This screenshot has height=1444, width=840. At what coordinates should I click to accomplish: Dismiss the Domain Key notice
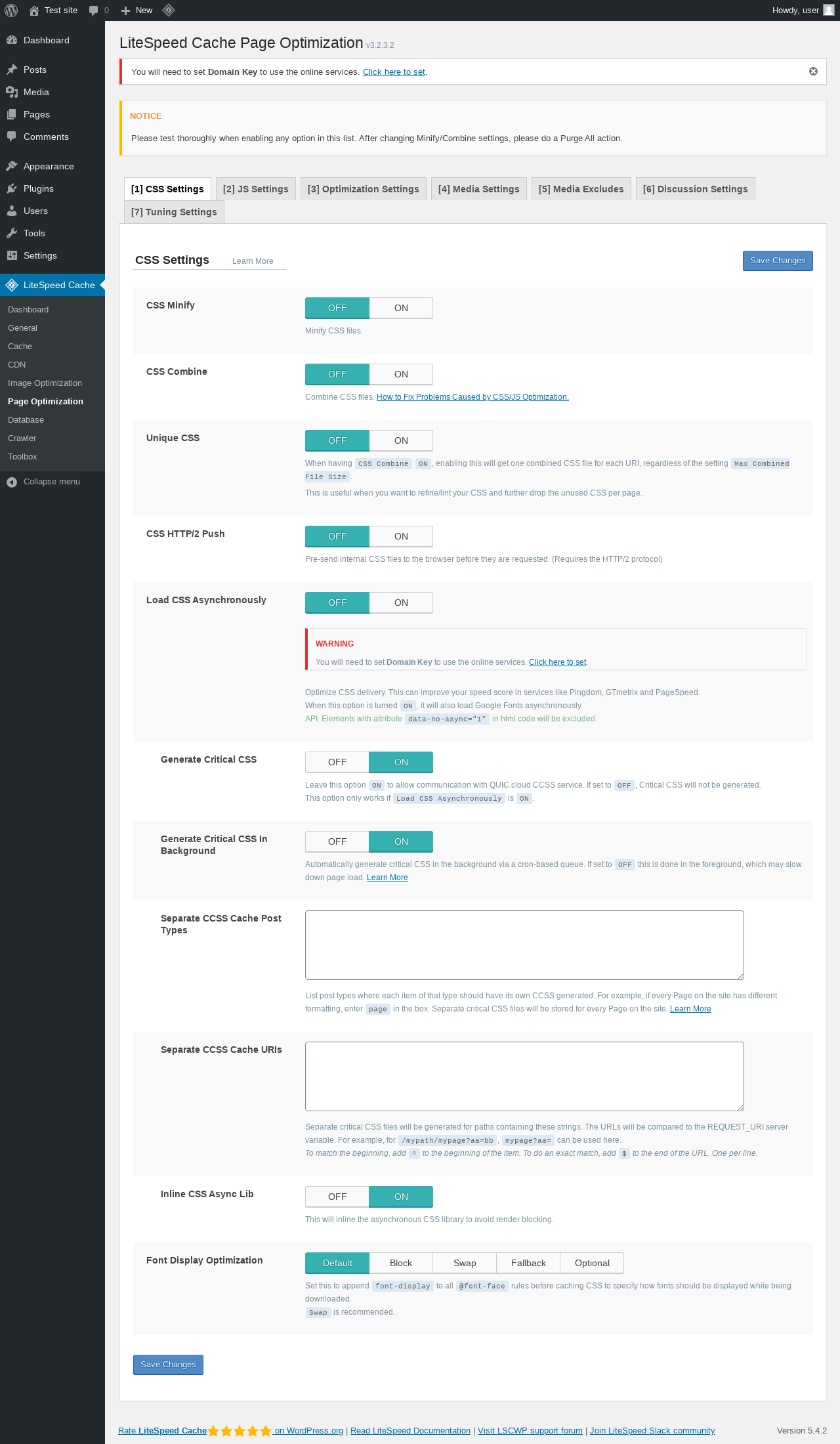[x=813, y=72]
